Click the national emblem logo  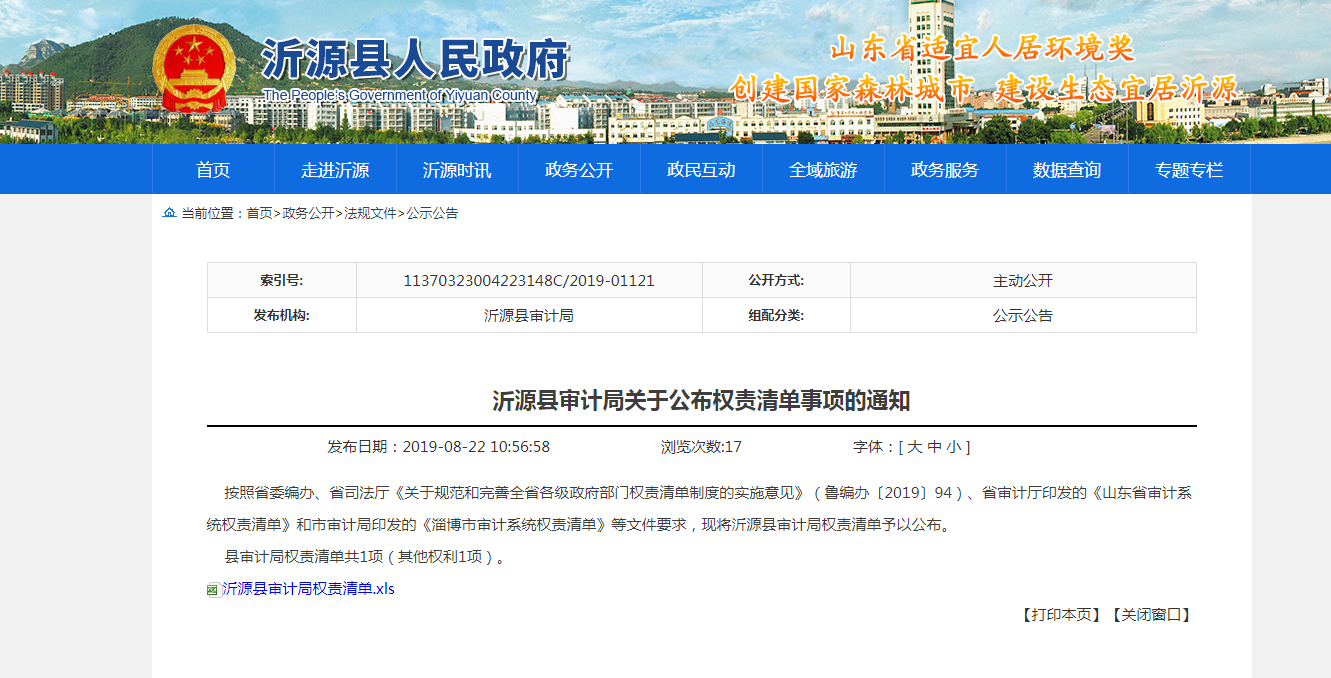193,68
